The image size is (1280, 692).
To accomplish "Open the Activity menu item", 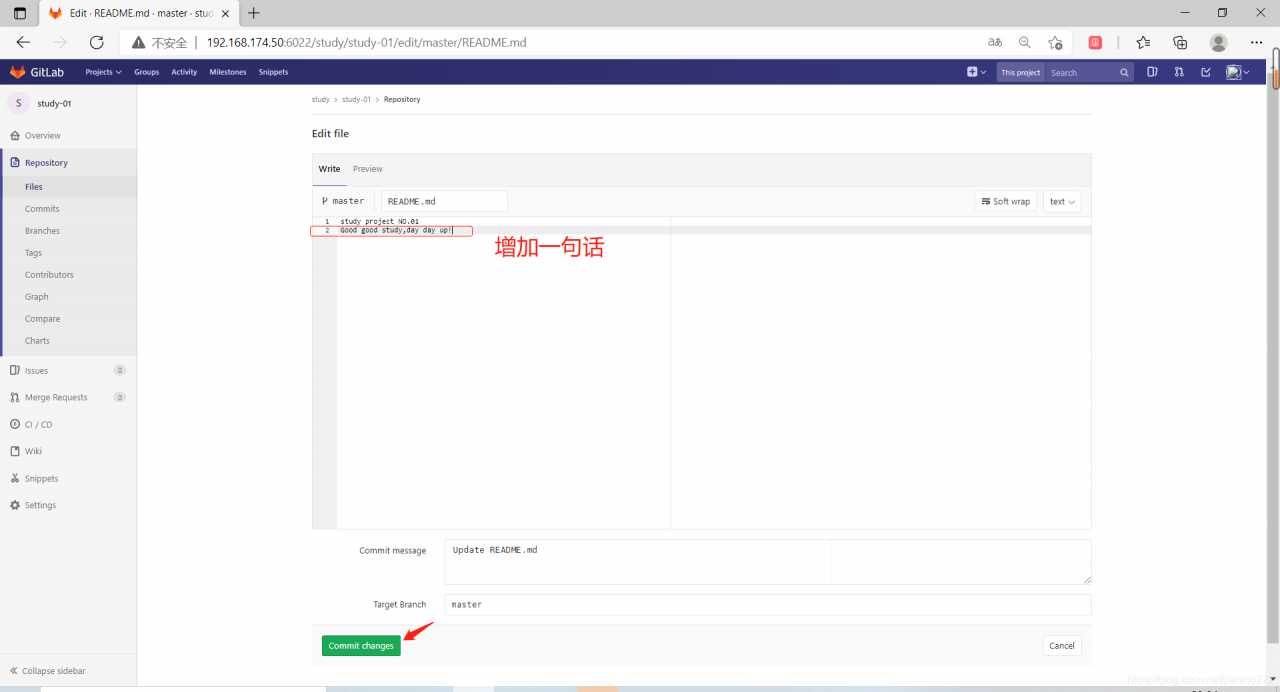I will click(184, 72).
